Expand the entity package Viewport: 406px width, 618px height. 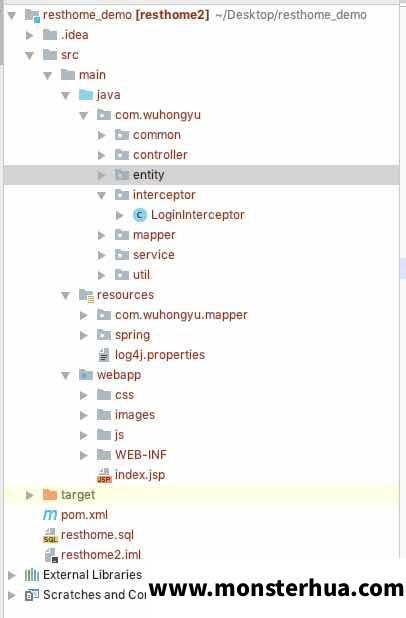coord(101,175)
